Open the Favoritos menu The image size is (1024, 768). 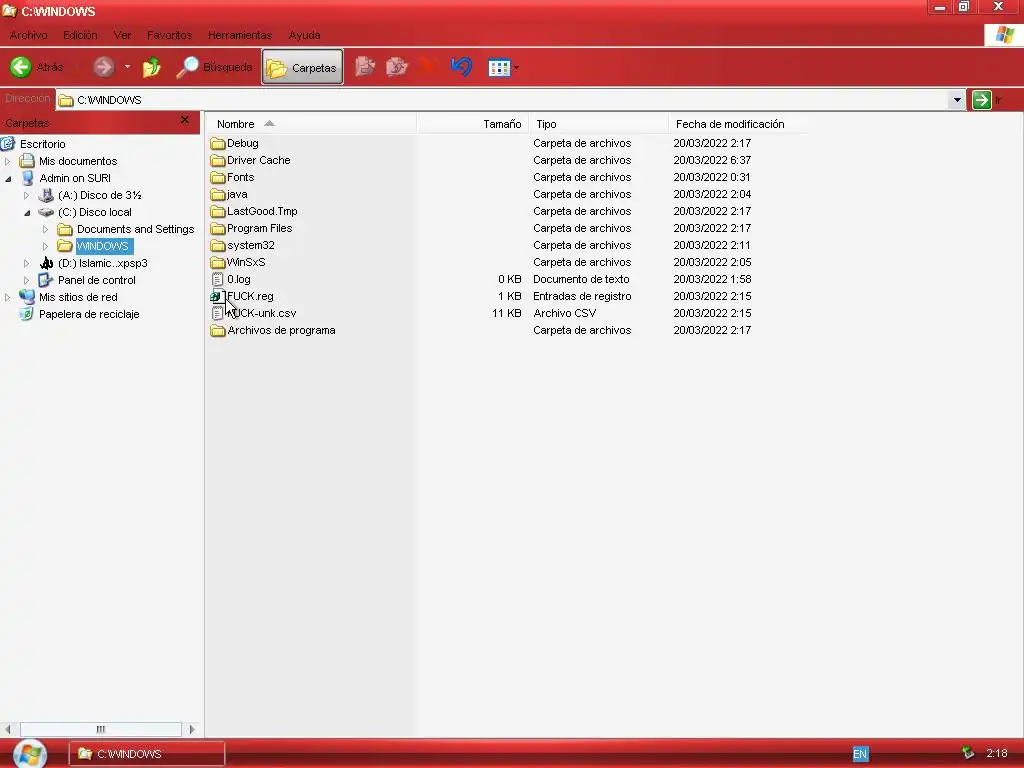tap(169, 35)
